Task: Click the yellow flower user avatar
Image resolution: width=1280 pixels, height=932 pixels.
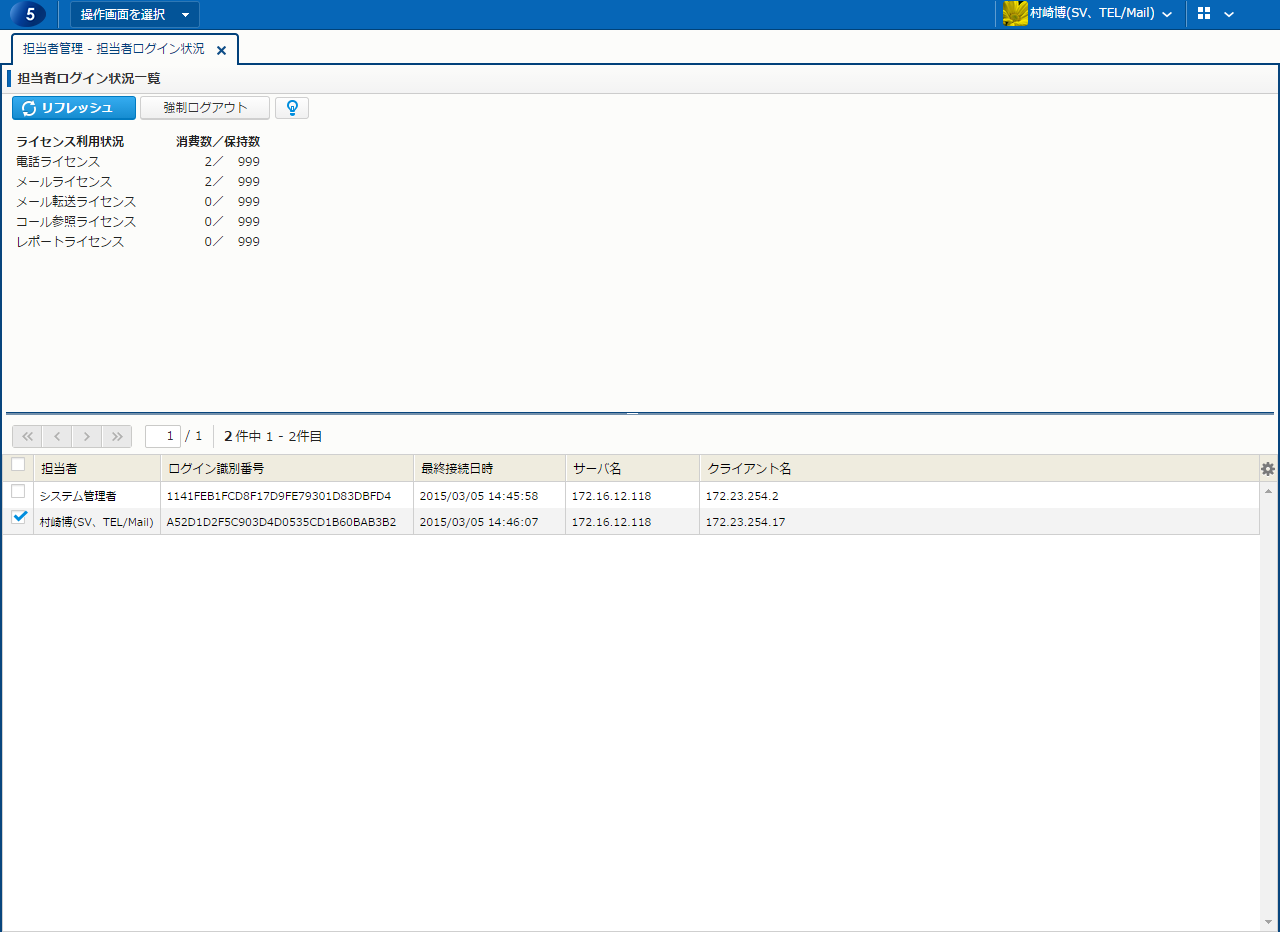Action: (x=1015, y=14)
